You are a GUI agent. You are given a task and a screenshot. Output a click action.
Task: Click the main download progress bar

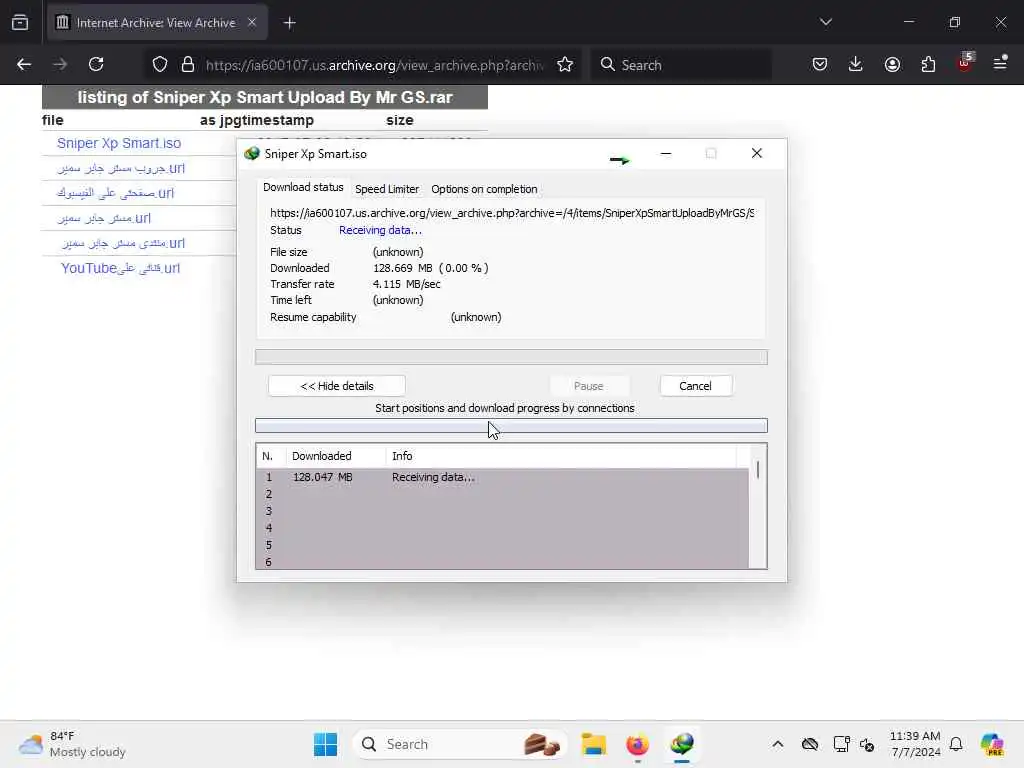(511, 357)
